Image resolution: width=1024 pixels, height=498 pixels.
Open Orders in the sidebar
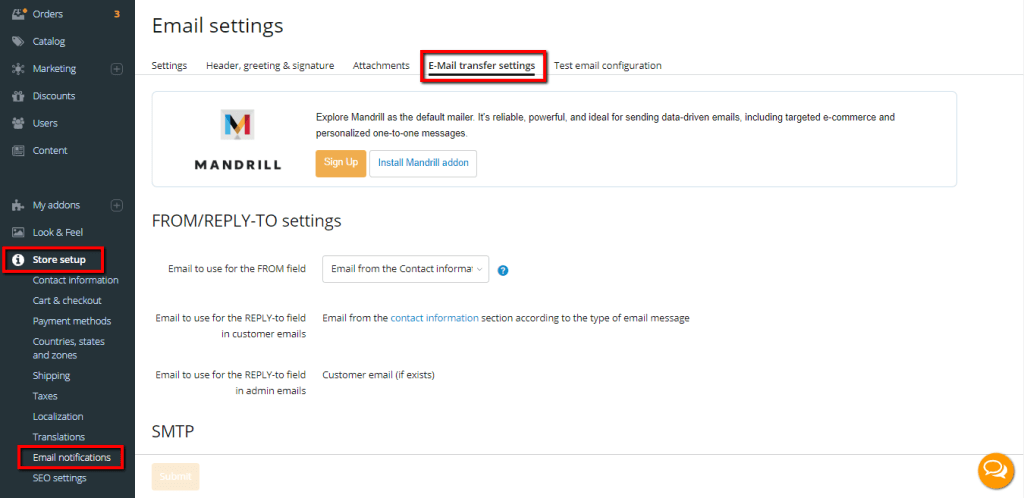[x=48, y=14]
